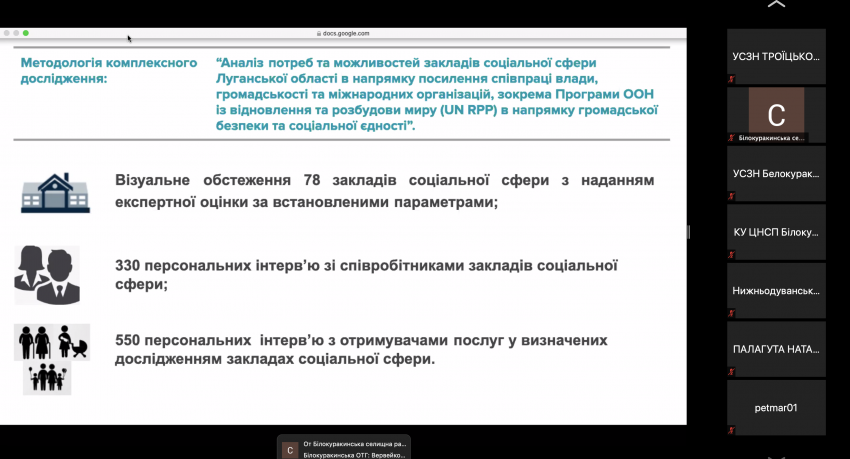Viewport: 850px width, 459px height.
Task: Select the Нижньодуванськ participant tile
Action: 776,290
